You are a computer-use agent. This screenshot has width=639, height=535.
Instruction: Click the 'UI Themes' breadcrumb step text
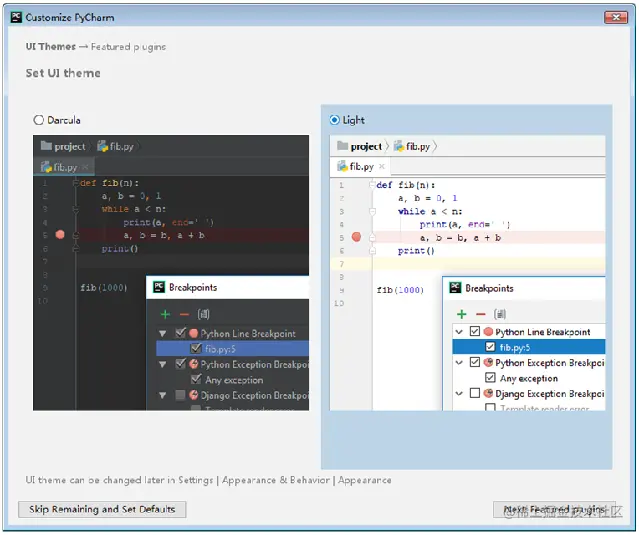tap(51, 46)
